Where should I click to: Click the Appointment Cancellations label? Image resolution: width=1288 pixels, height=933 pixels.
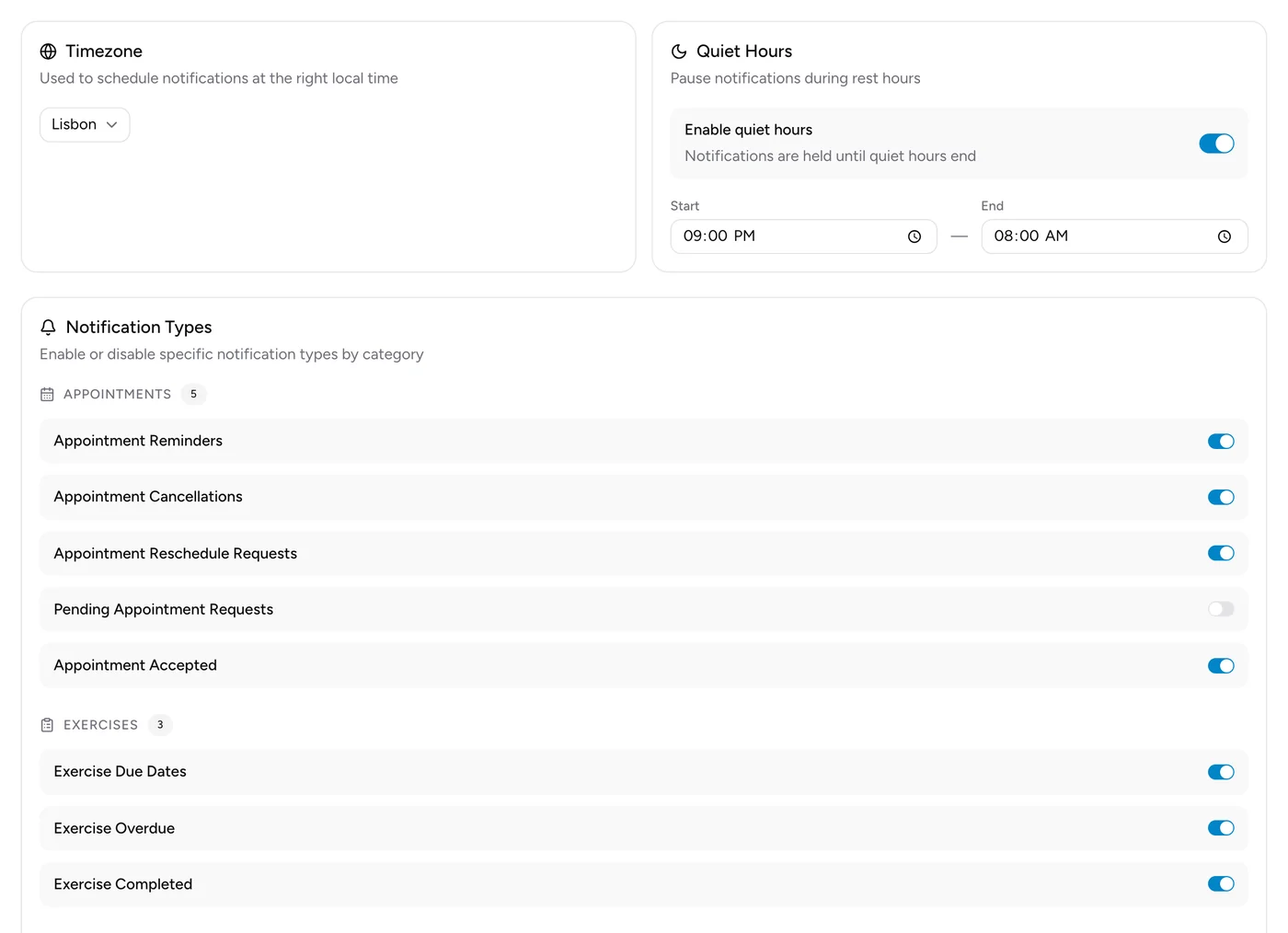[148, 497]
